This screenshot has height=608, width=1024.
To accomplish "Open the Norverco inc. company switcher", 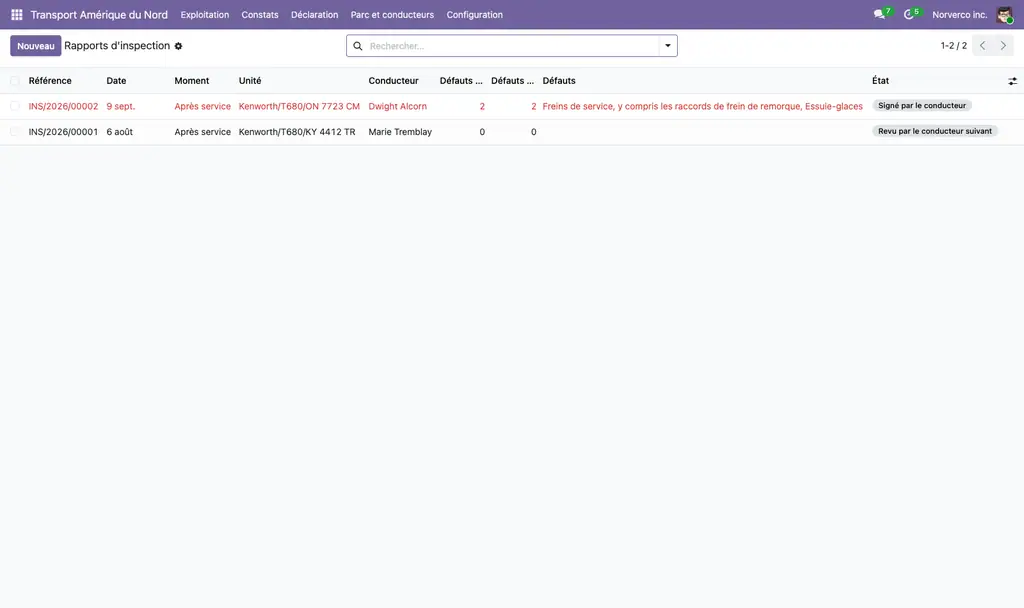I will click(x=959, y=14).
